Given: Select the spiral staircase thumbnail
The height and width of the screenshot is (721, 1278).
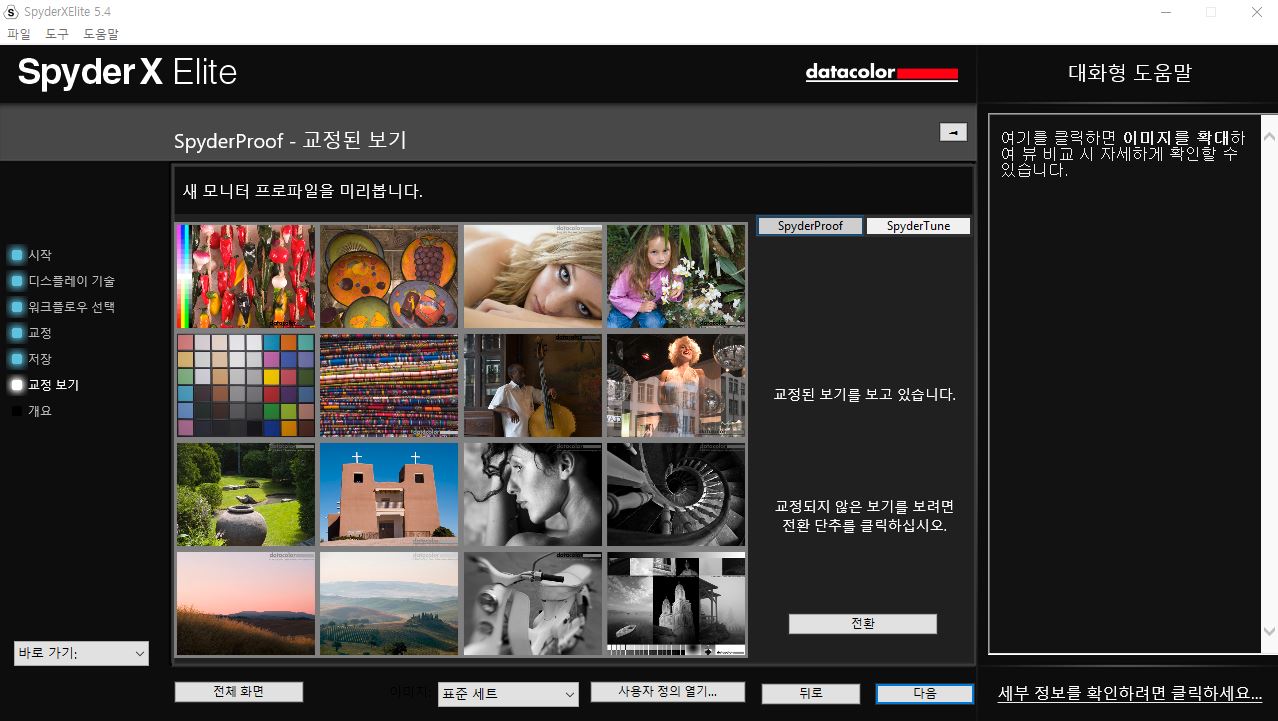Looking at the screenshot, I should pyautogui.click(x=676, y=494).
